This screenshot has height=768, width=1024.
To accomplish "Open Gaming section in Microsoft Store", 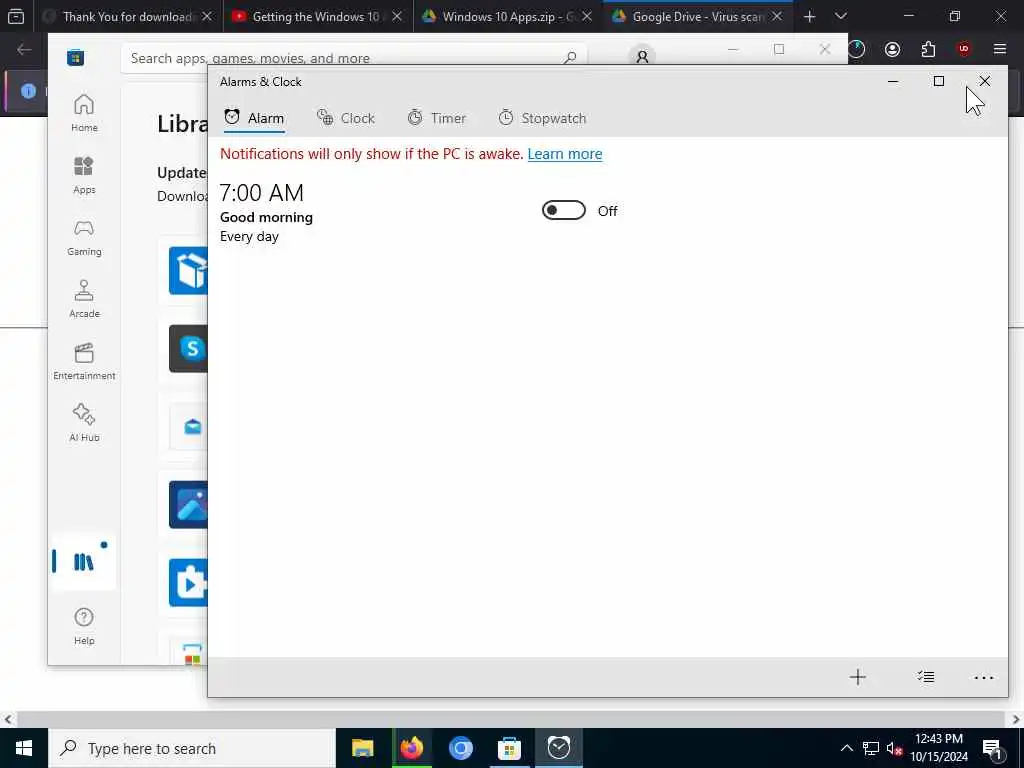I will (84, 237).
